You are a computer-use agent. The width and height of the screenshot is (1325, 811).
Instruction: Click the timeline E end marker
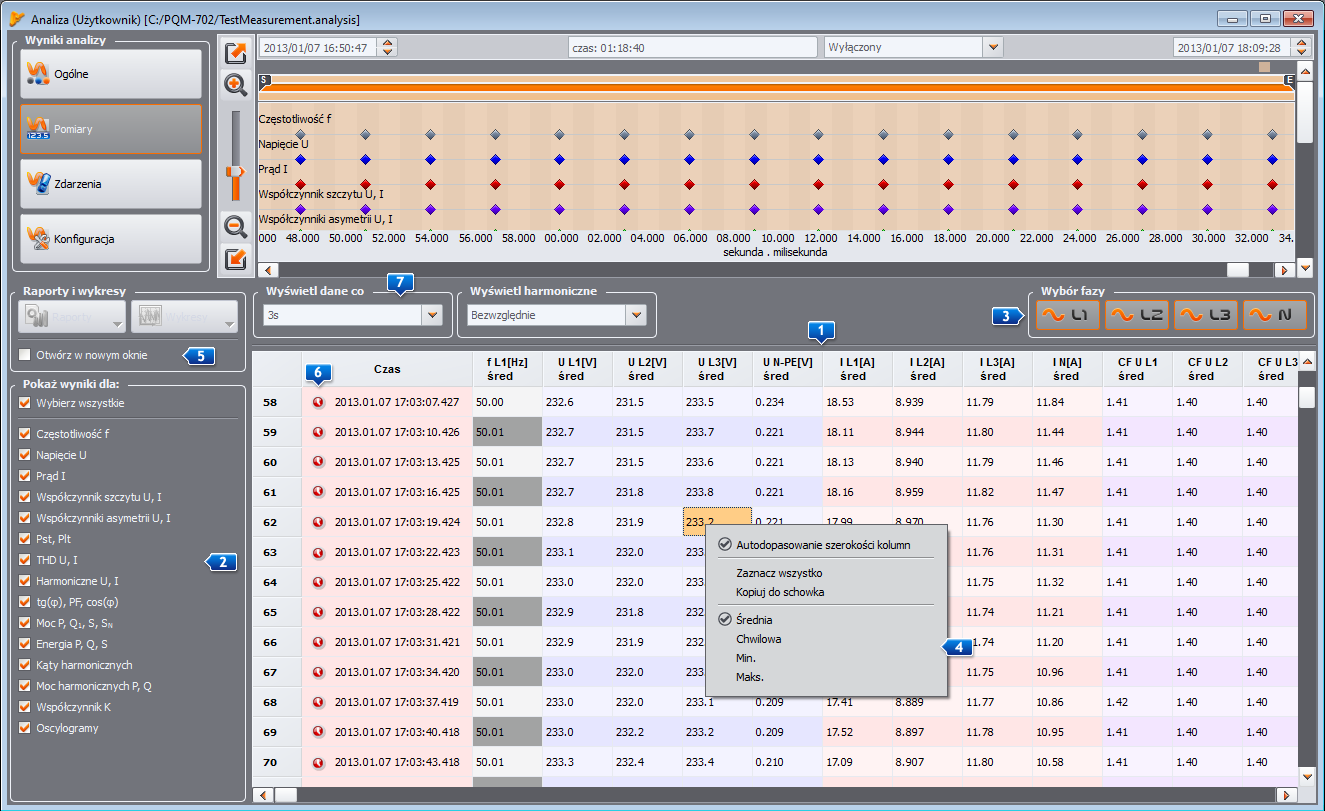click(x=1290, y=79)
